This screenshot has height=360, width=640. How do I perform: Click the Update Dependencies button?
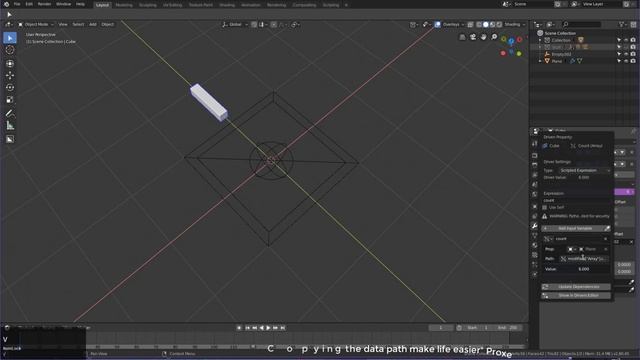point(576,287)
